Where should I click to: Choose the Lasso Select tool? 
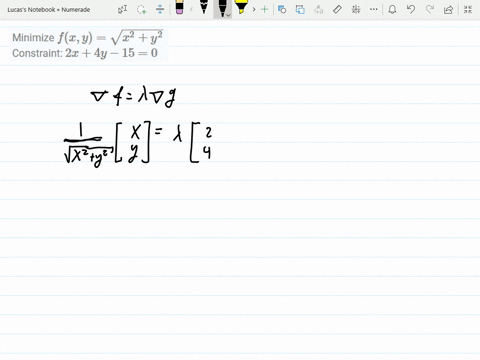[141, 9]
